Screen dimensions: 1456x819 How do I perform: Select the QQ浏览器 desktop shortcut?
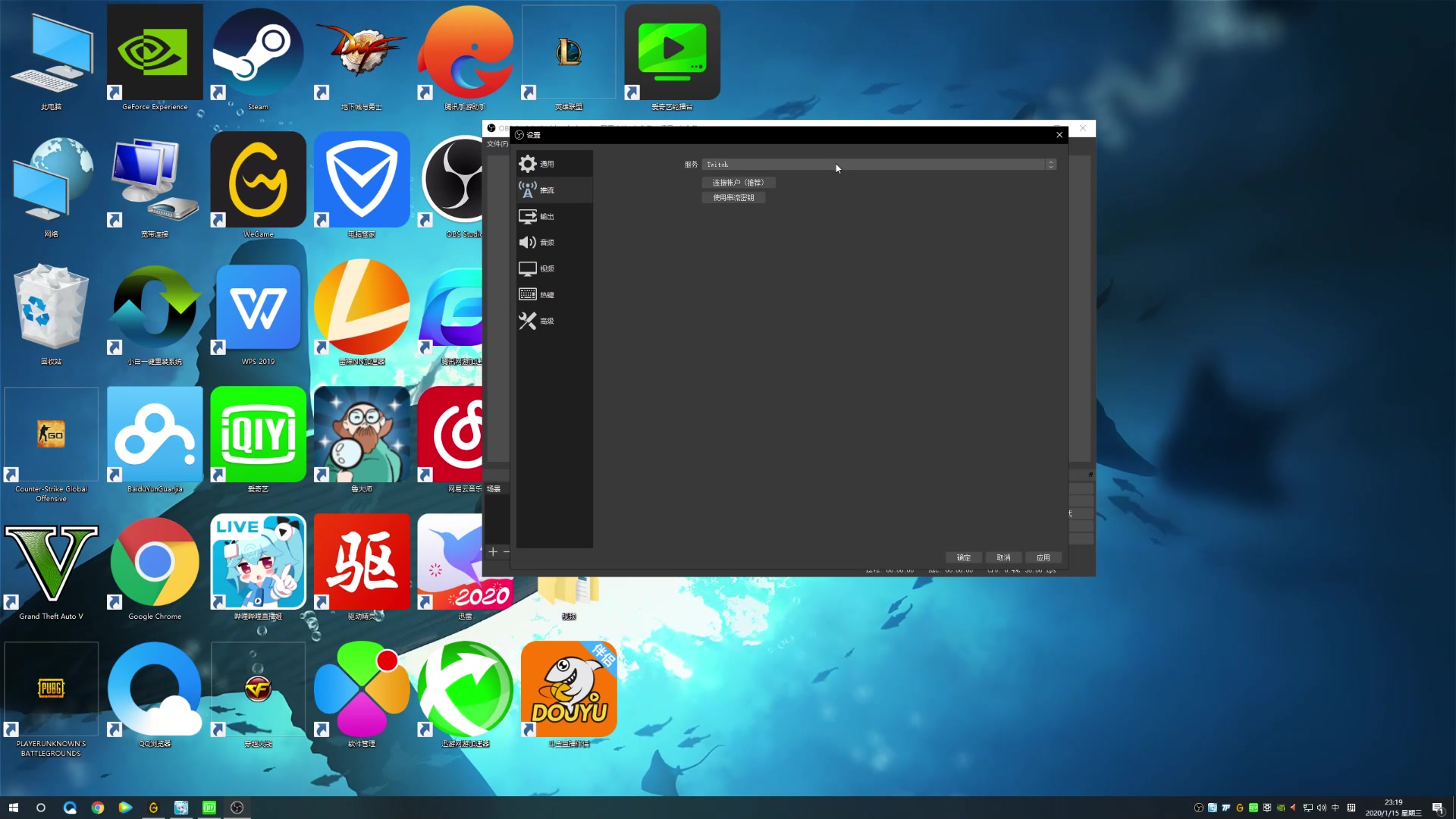[155, 696]
